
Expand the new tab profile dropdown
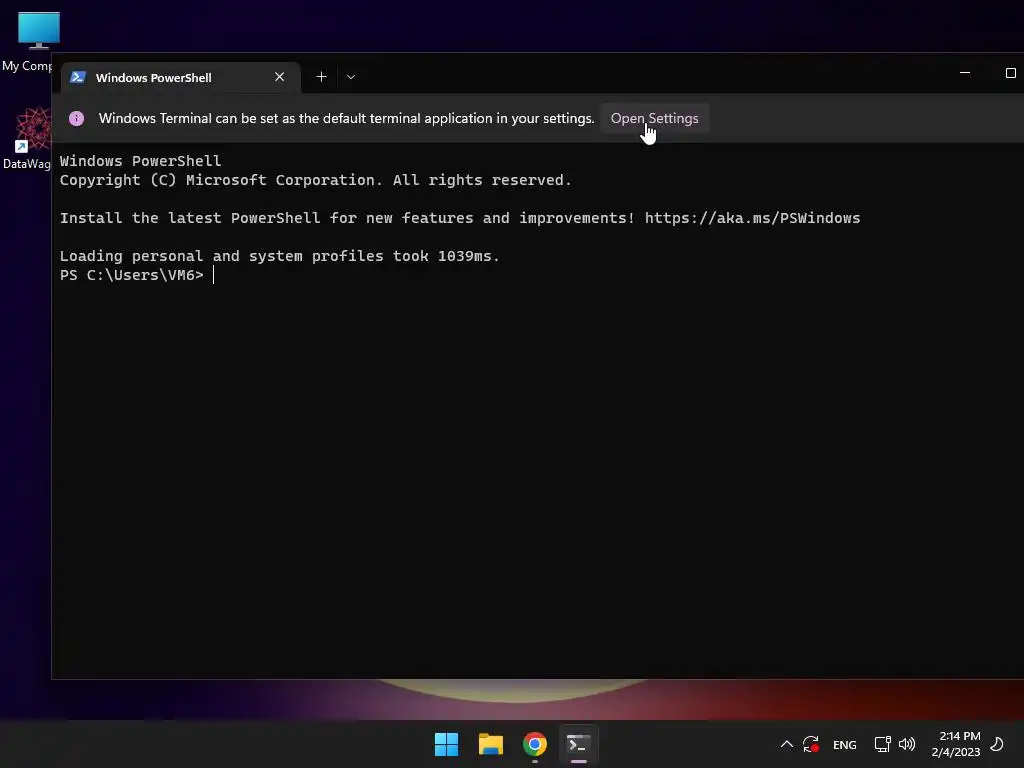pos(351,77)
